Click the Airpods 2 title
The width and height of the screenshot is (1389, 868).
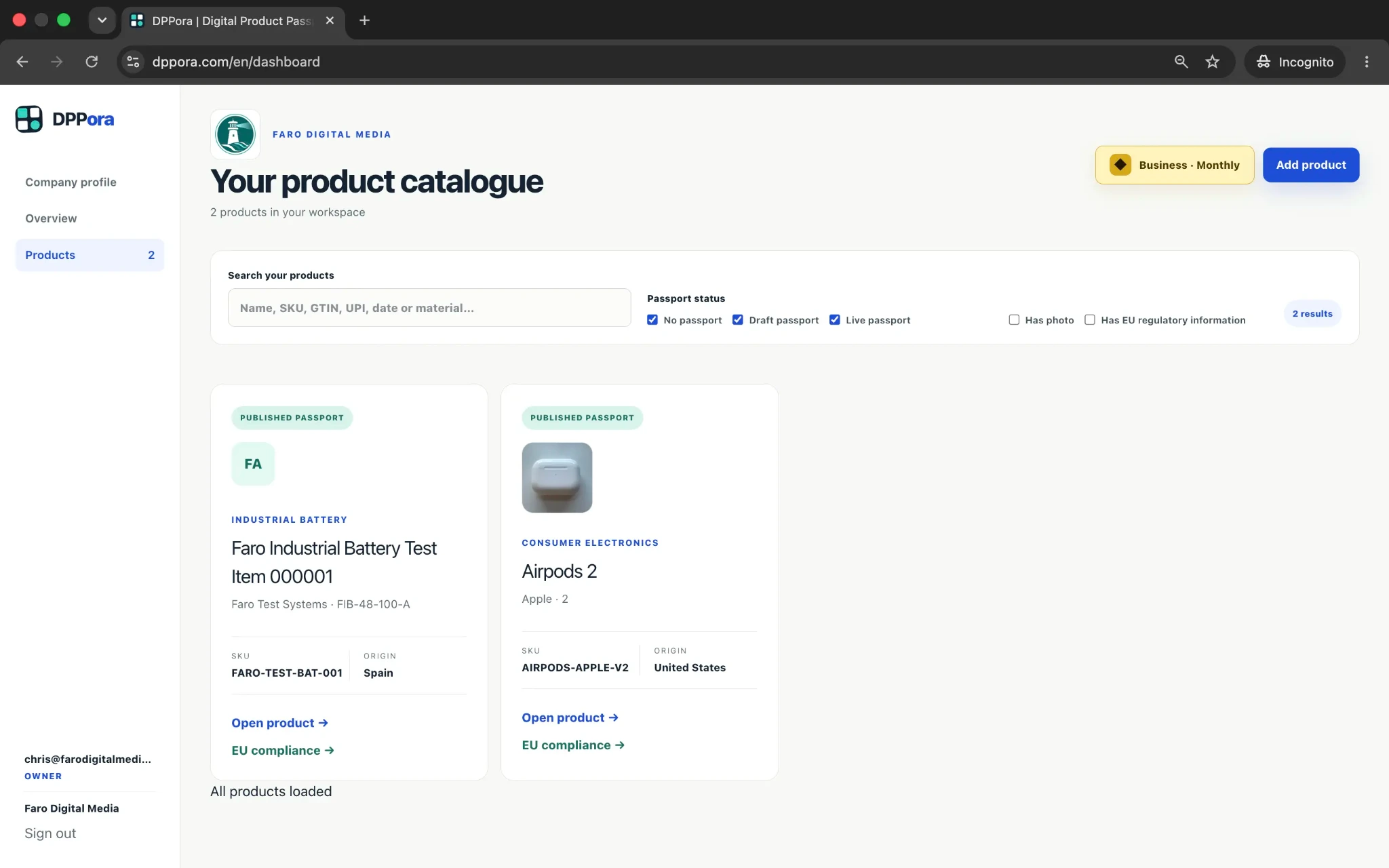(560, 572)
